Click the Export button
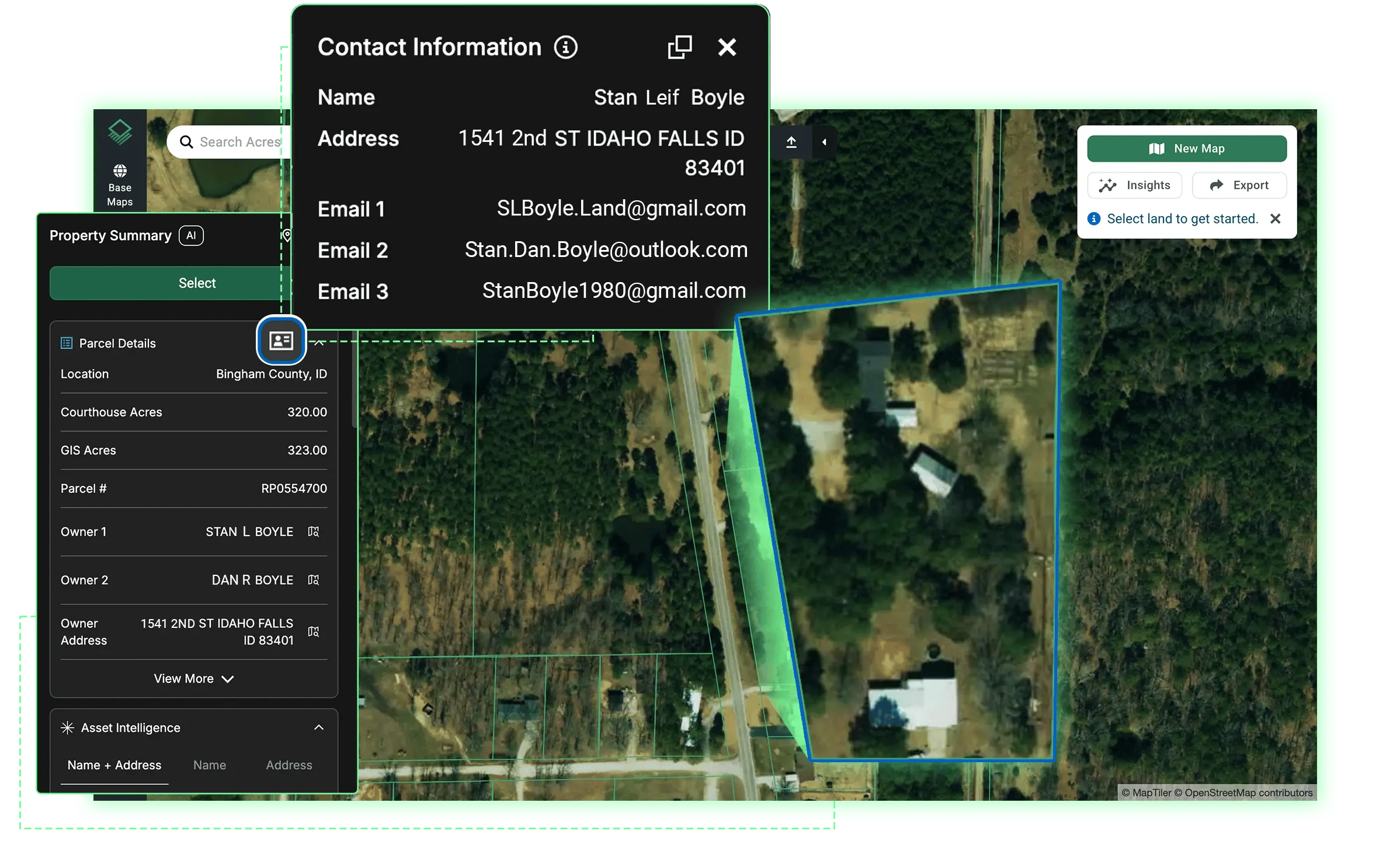Viewport: 1400px width, 858px height. 1239,185
